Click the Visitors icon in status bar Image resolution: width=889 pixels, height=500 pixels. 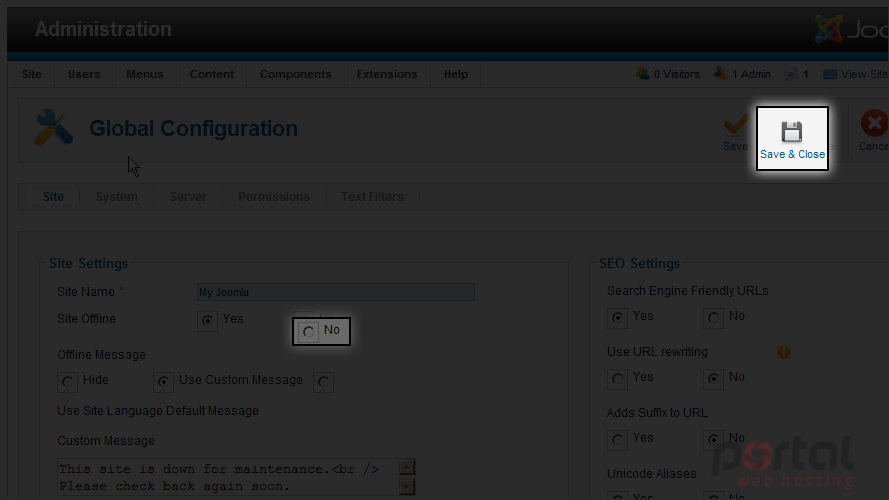(643, 74)
